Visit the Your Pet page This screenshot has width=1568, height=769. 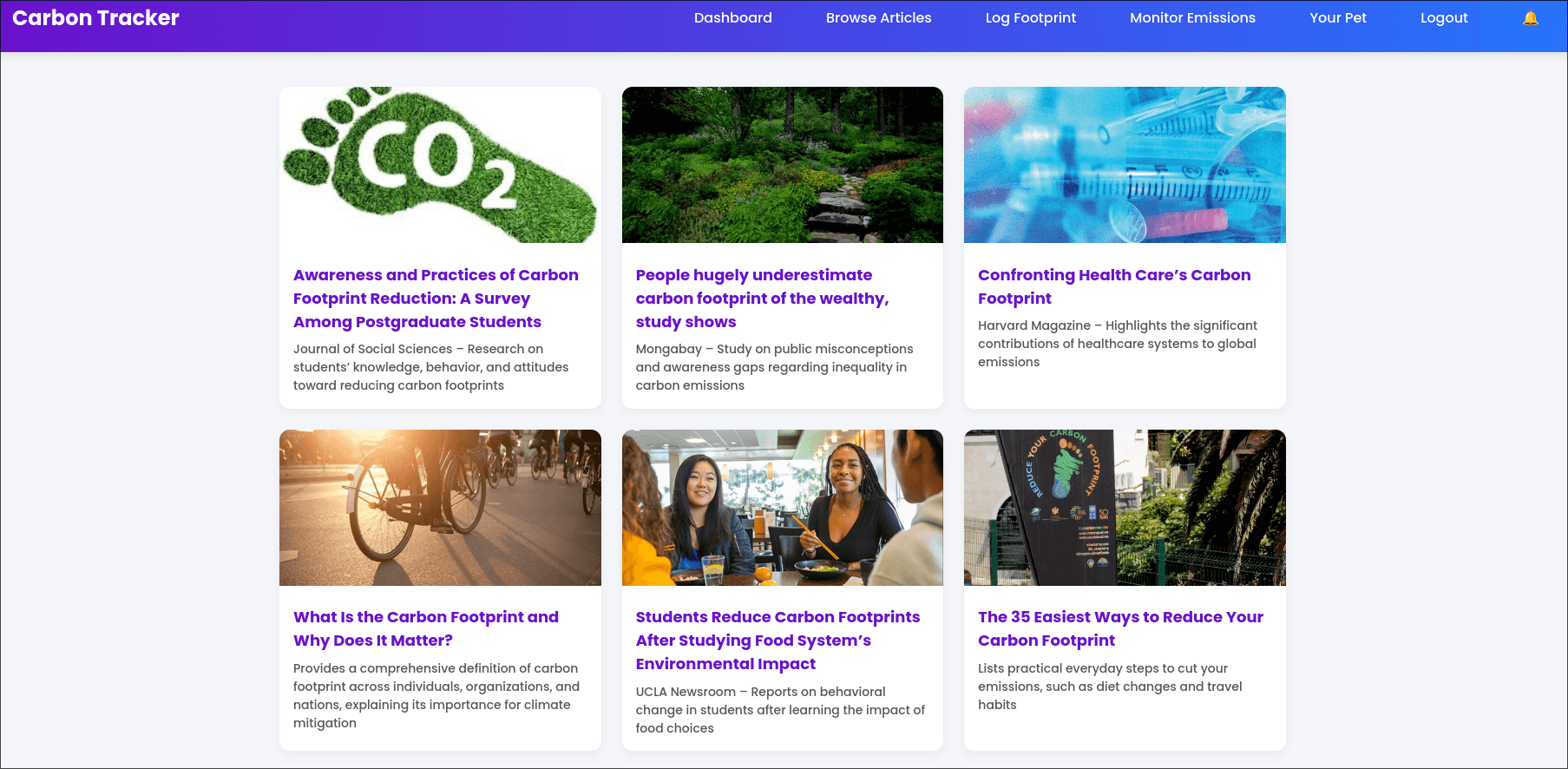[1338, 18]
